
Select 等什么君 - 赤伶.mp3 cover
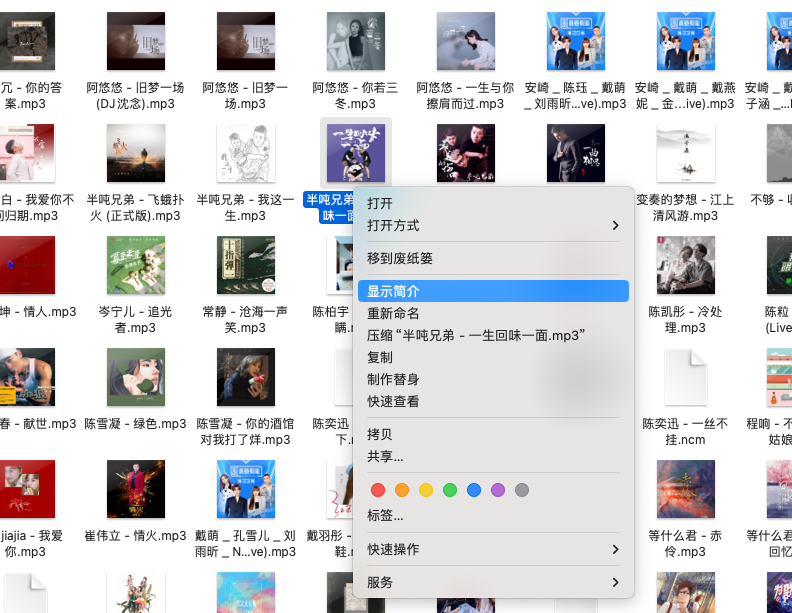coord(685,489)
